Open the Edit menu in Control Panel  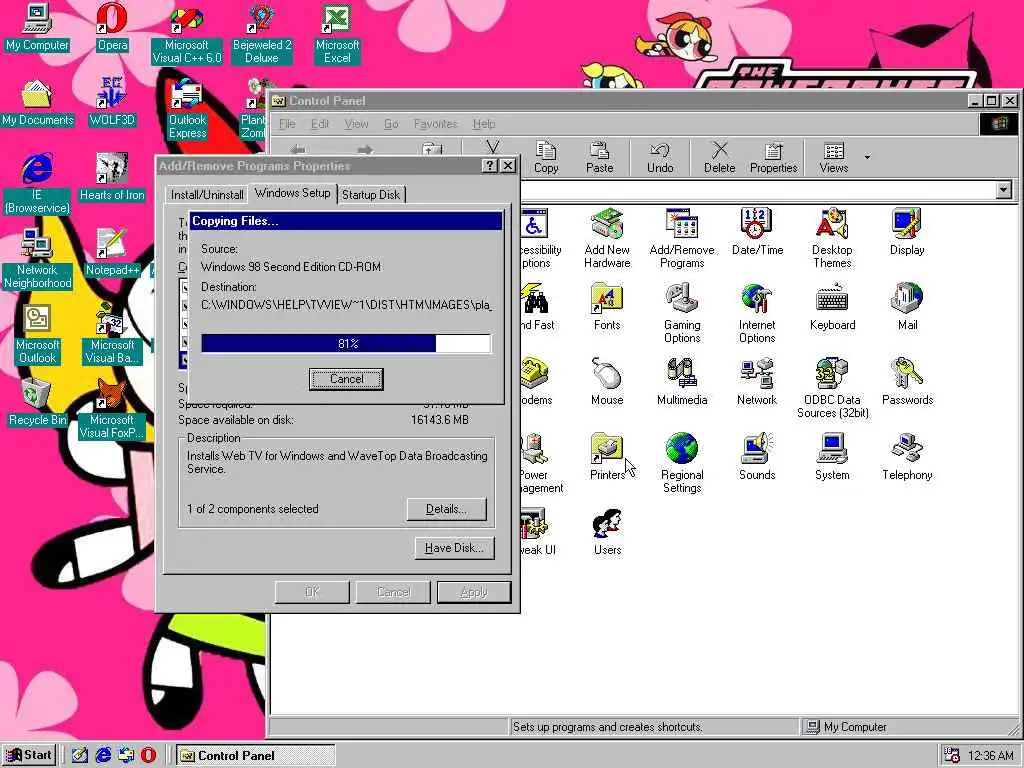319,123
